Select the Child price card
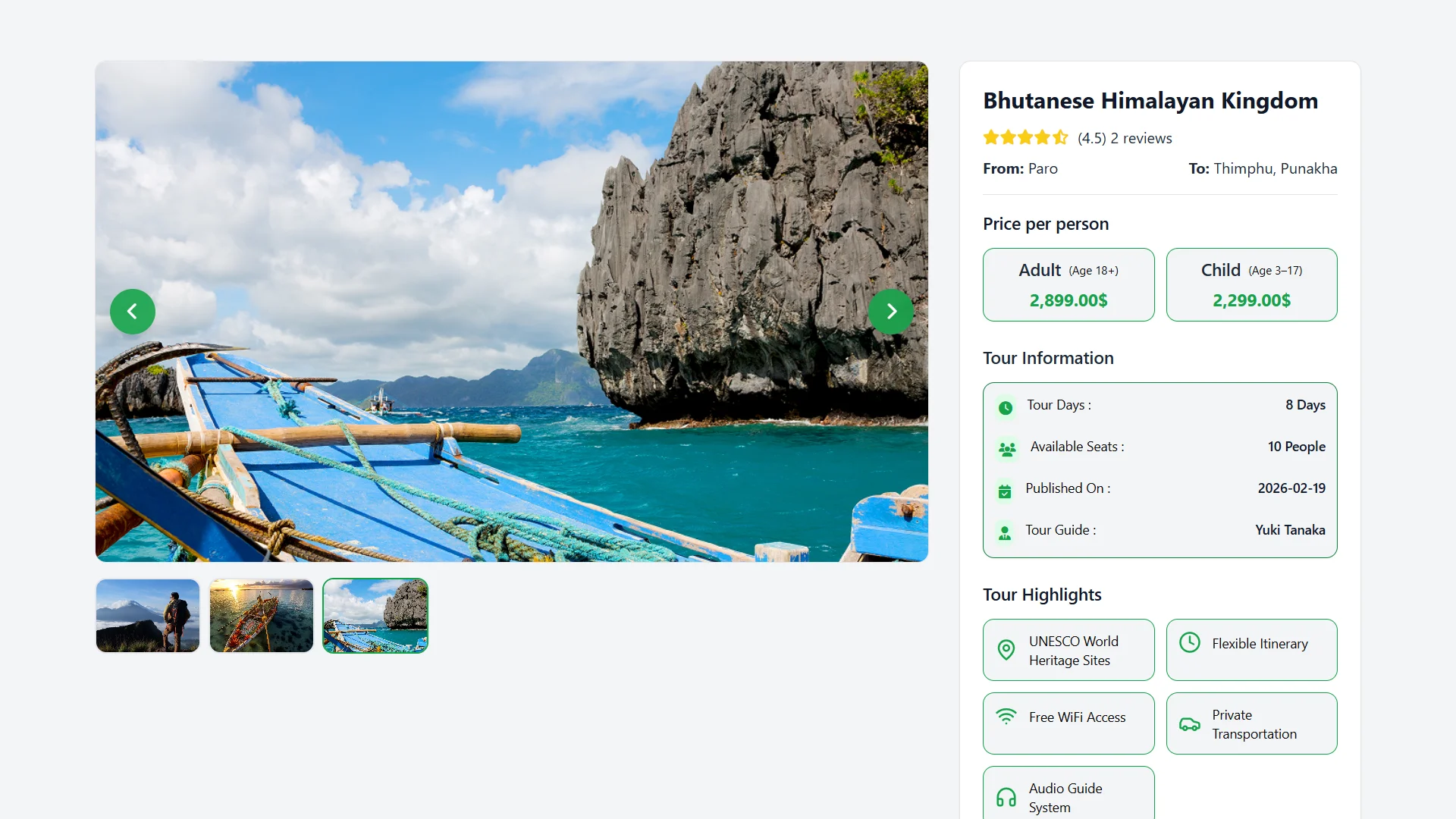Viewport: 1456px width, 819px height. pyautogui.click(x=1251, y=285)
